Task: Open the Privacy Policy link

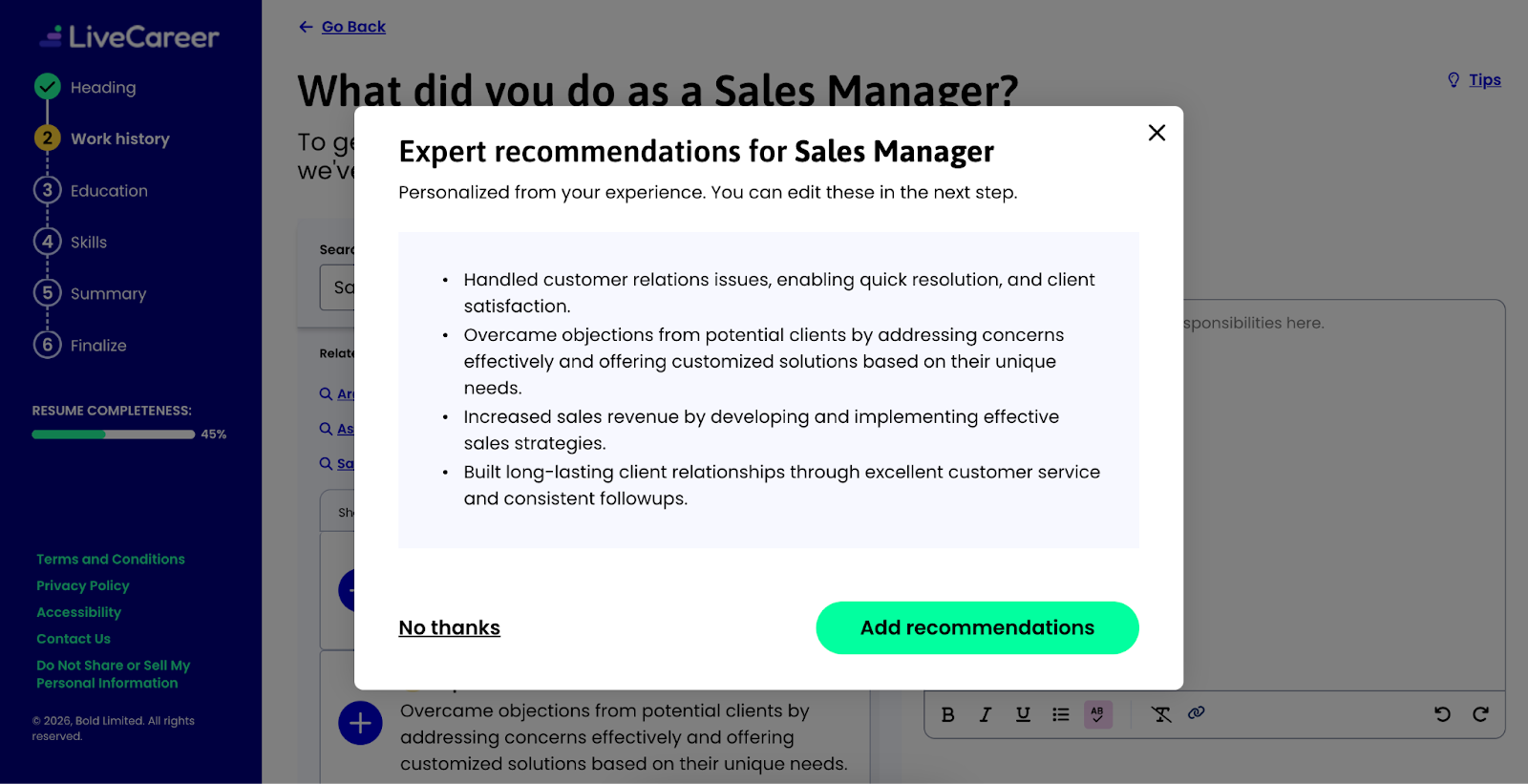Action: click(x=82, y=585)
